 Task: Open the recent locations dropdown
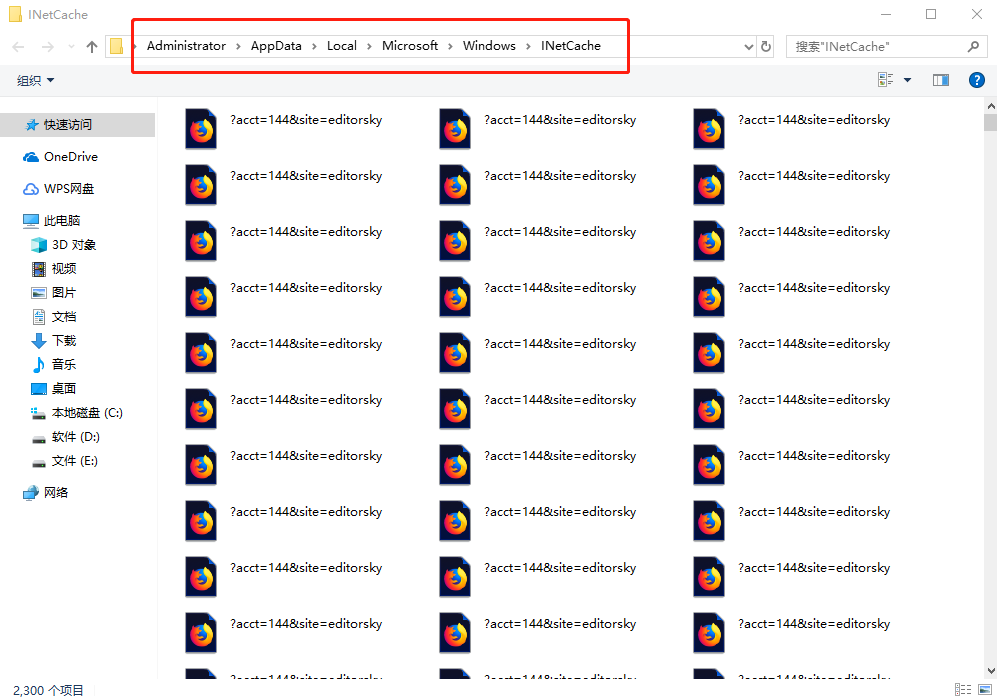pos(71,46)
